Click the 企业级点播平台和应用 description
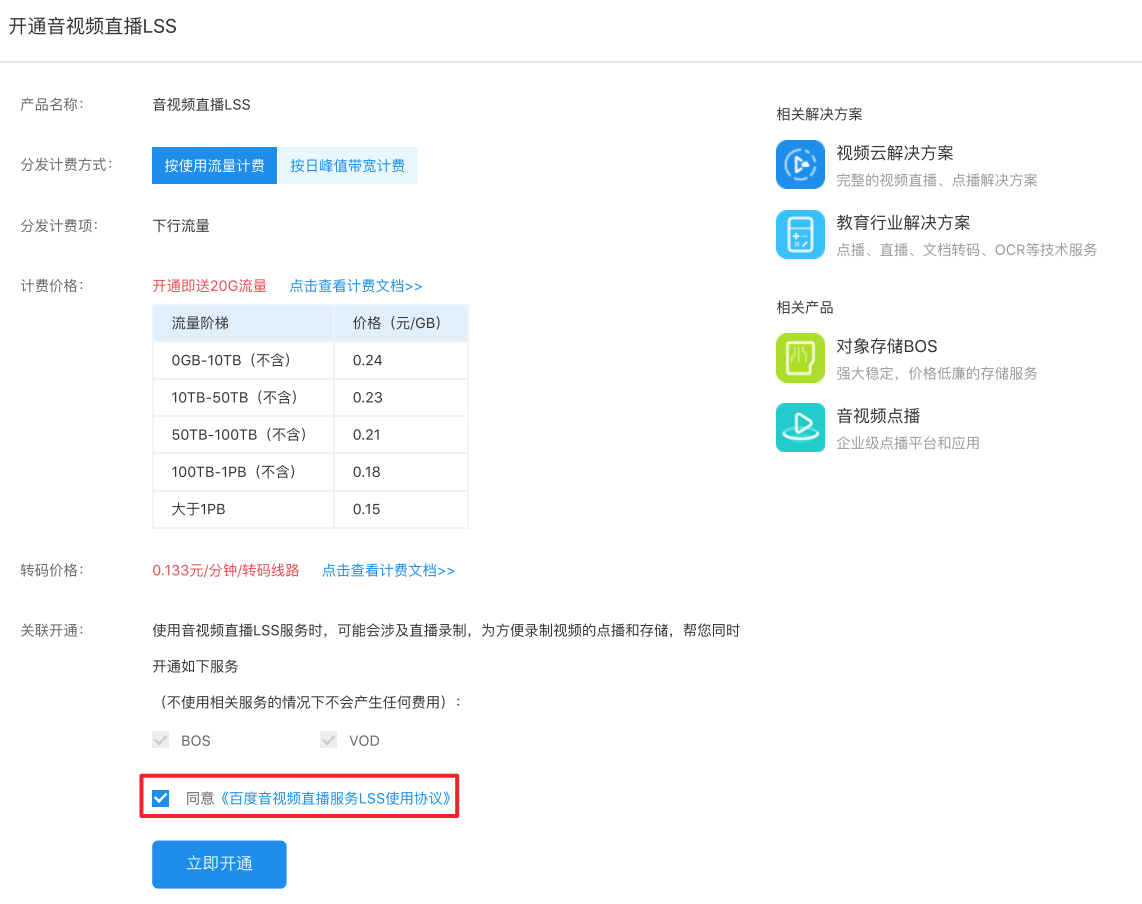The height and width of the screenshot is (904, 1142). coord(907,443)
